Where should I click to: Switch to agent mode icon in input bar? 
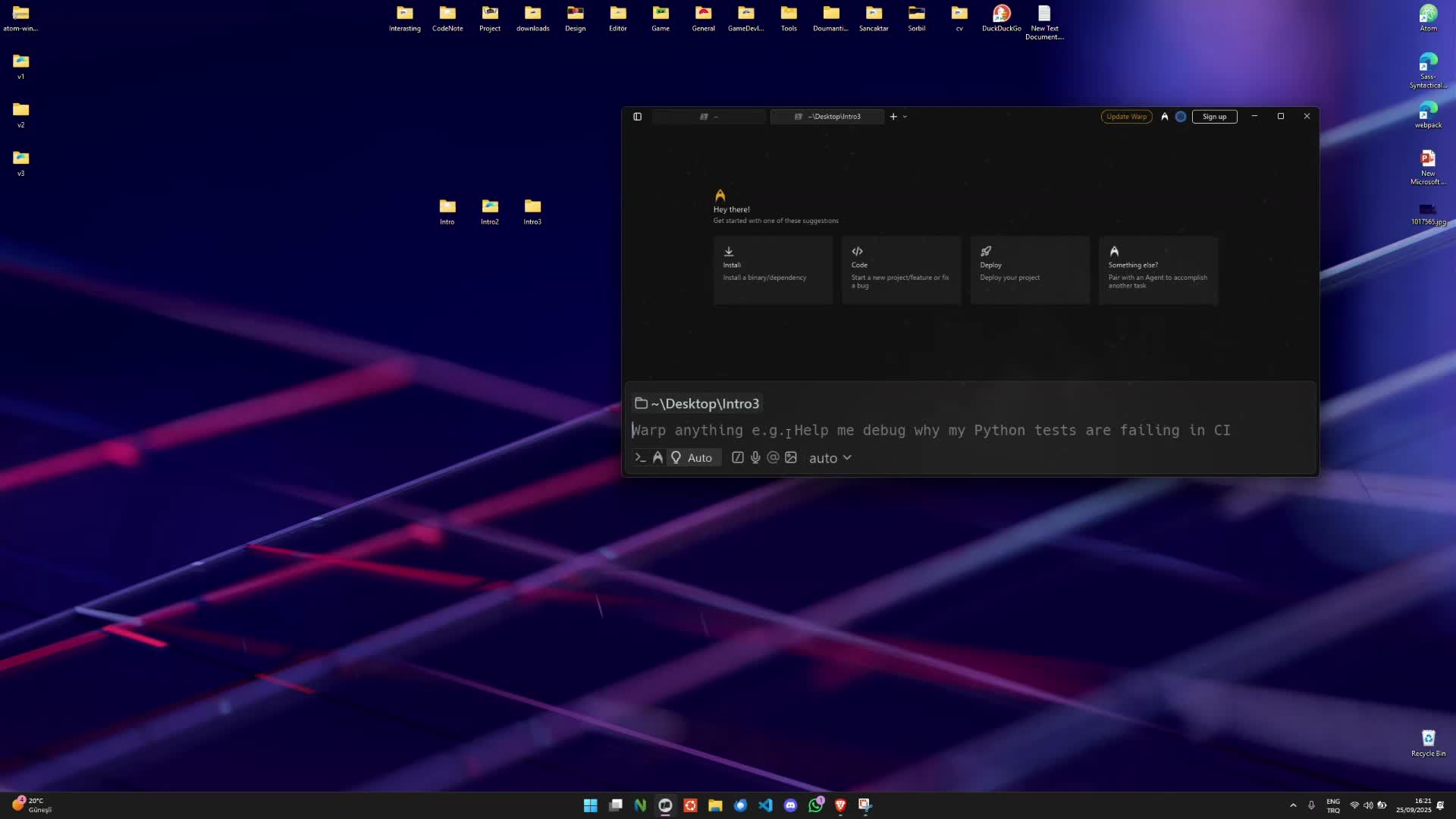657,458
